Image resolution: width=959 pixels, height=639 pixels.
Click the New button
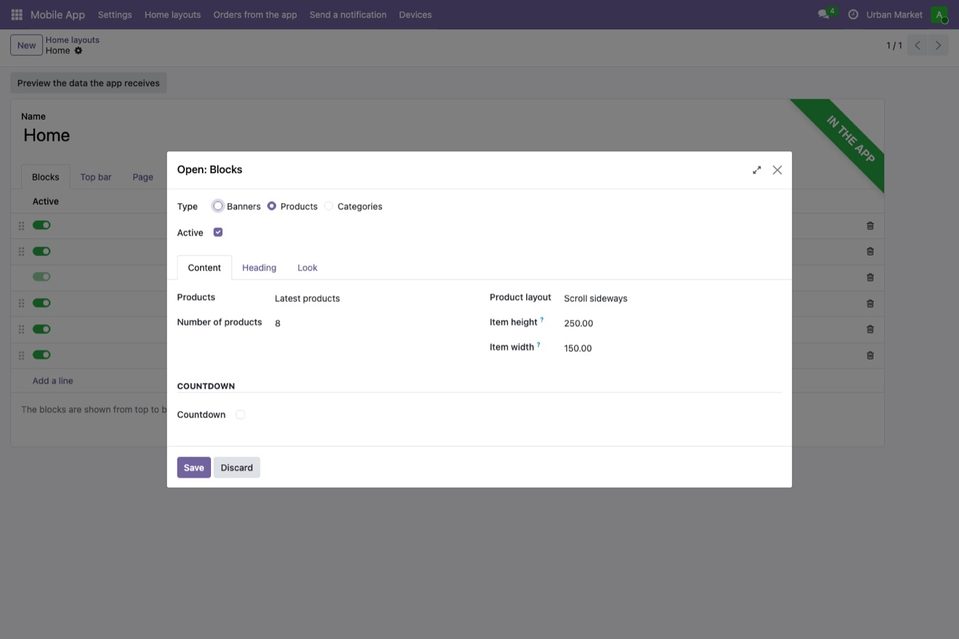(26, 45)
